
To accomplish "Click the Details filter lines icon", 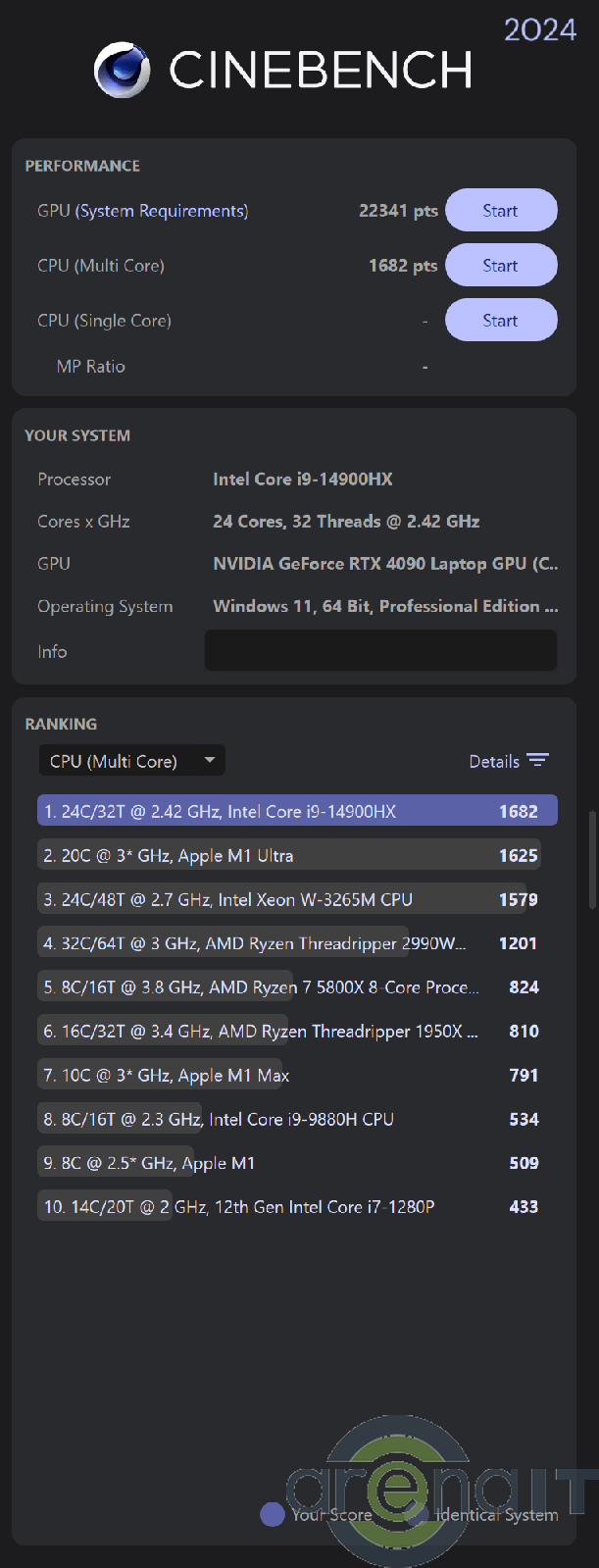I will [537, 761].
